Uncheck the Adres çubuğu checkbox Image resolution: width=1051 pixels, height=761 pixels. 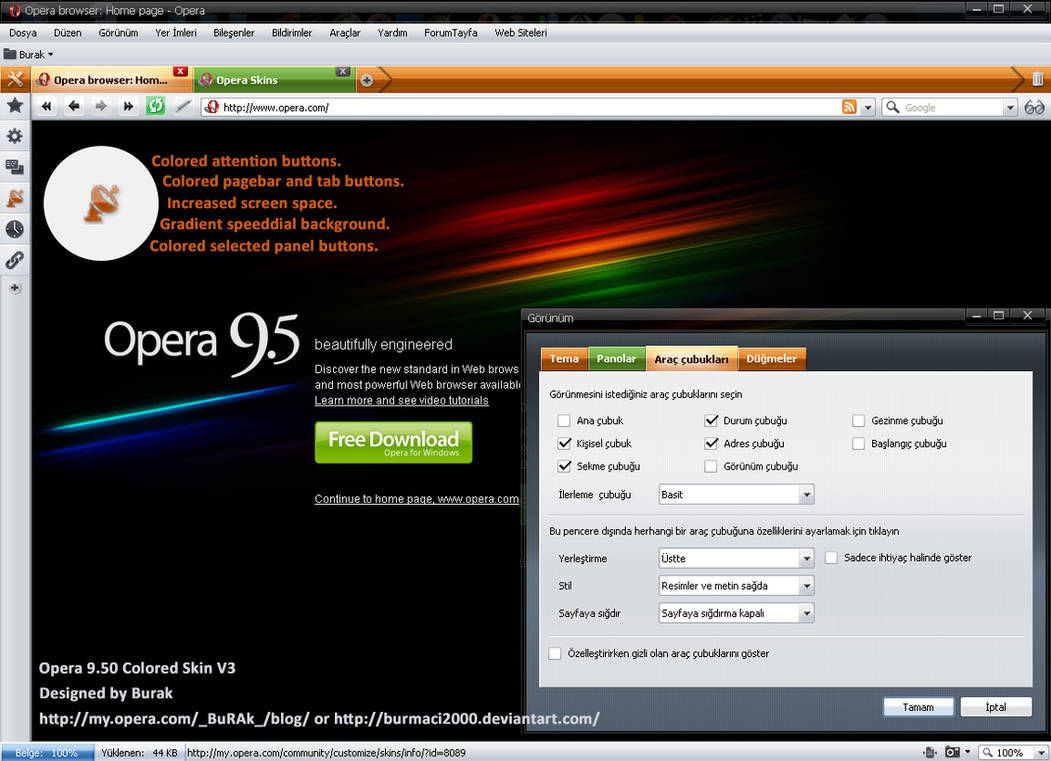pyautogui.click(x=711, y=443)
